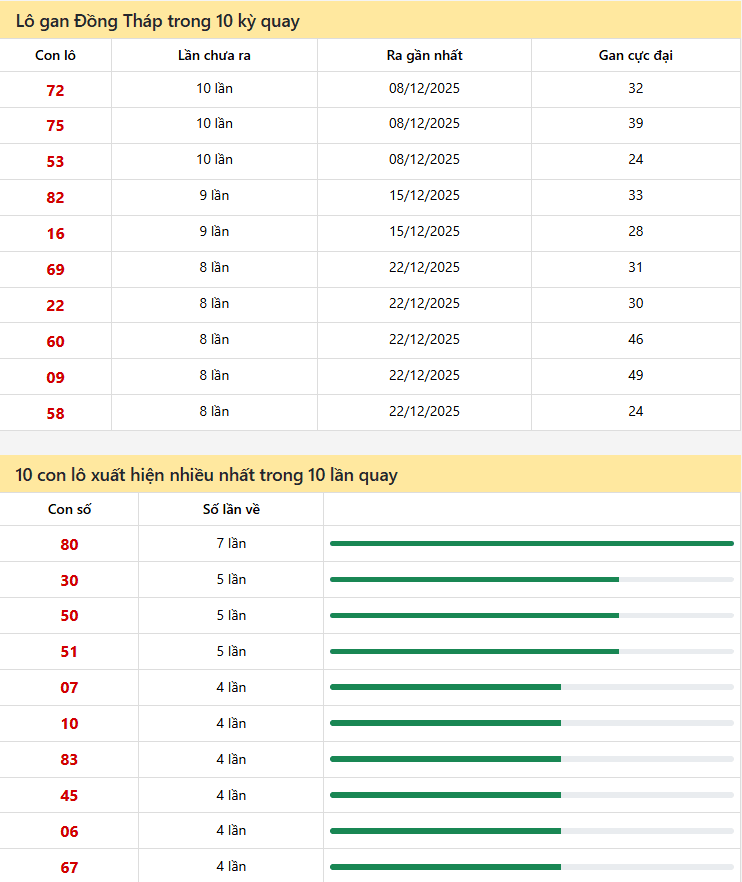The width and height of the screenshot is (742, 882).
Task: Click the "7 lần" count cell
Action: tap(231, 543)
